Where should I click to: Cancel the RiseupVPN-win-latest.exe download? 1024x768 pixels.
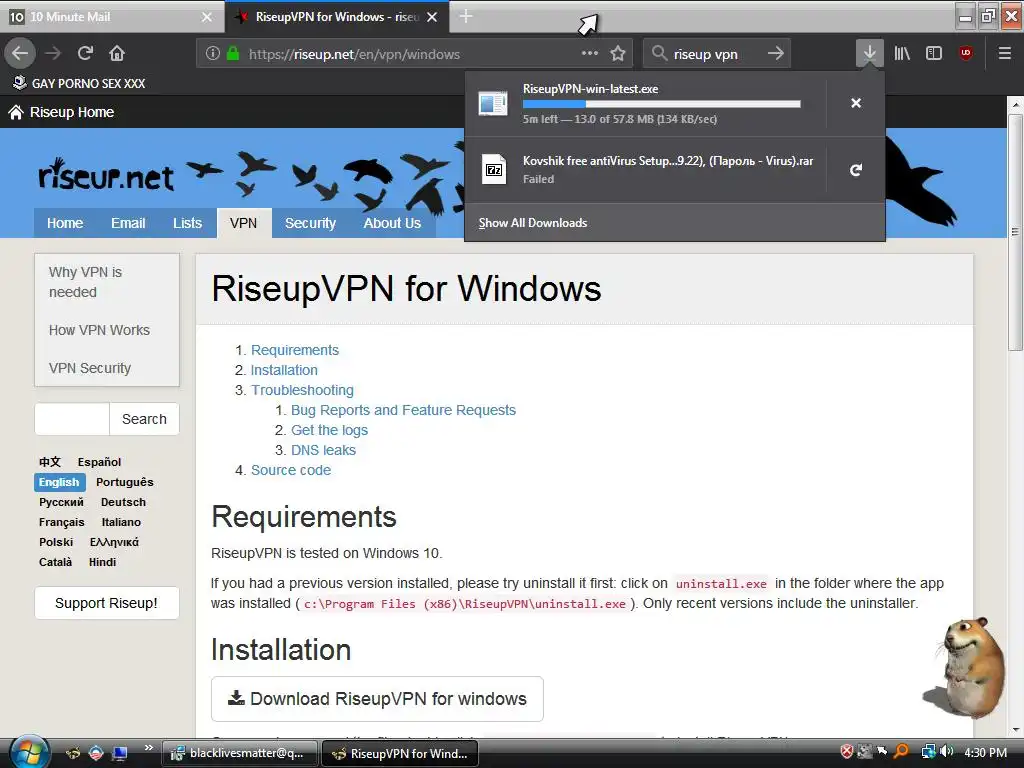click(x=856, y=103)
